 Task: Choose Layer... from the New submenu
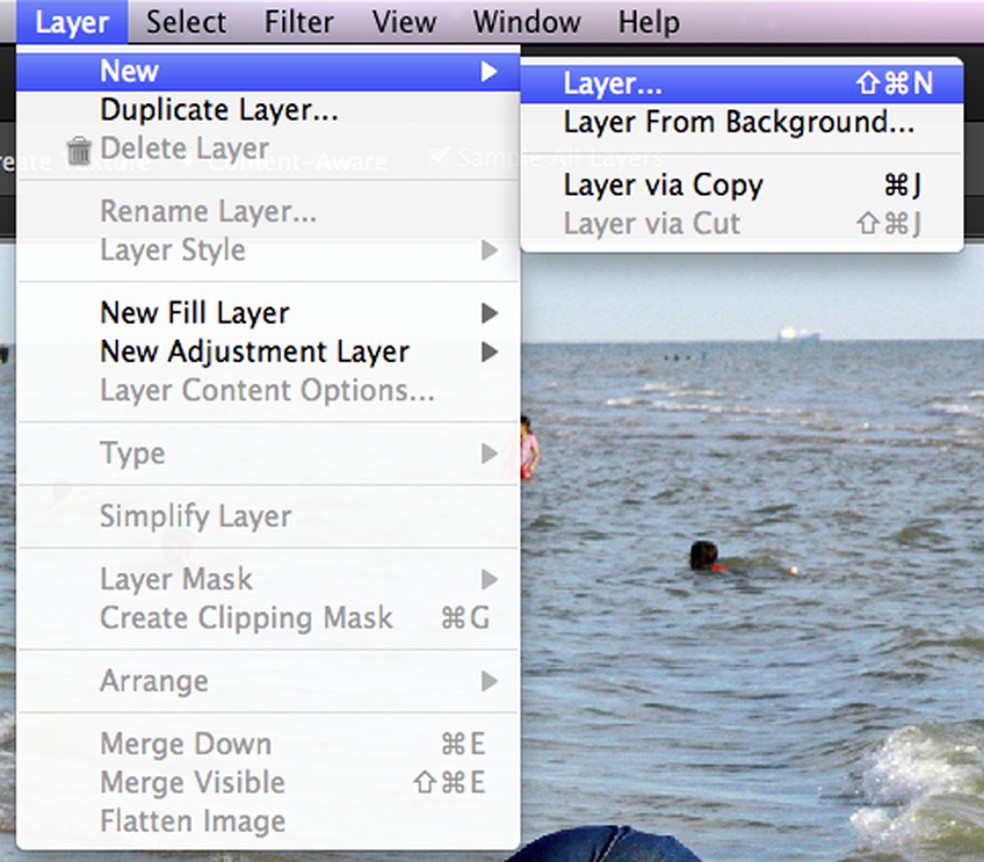click(x=613, y=84)
